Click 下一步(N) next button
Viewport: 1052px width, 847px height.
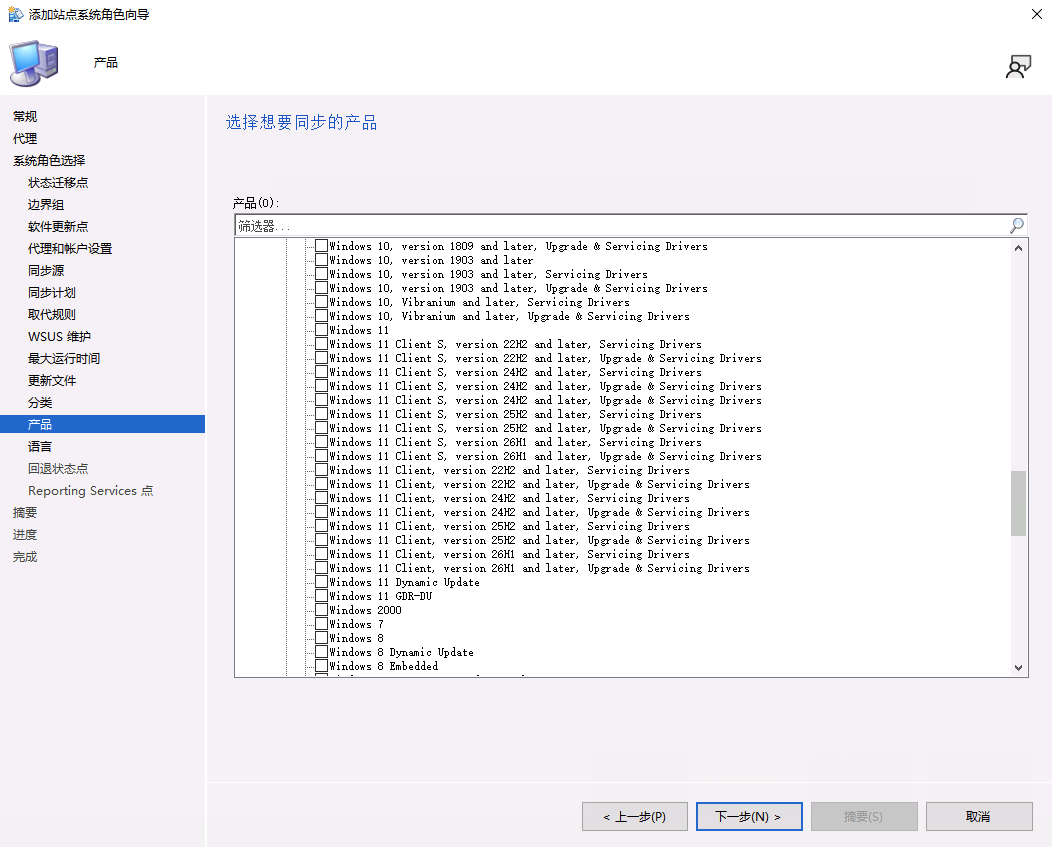click(x=749, y=817)
